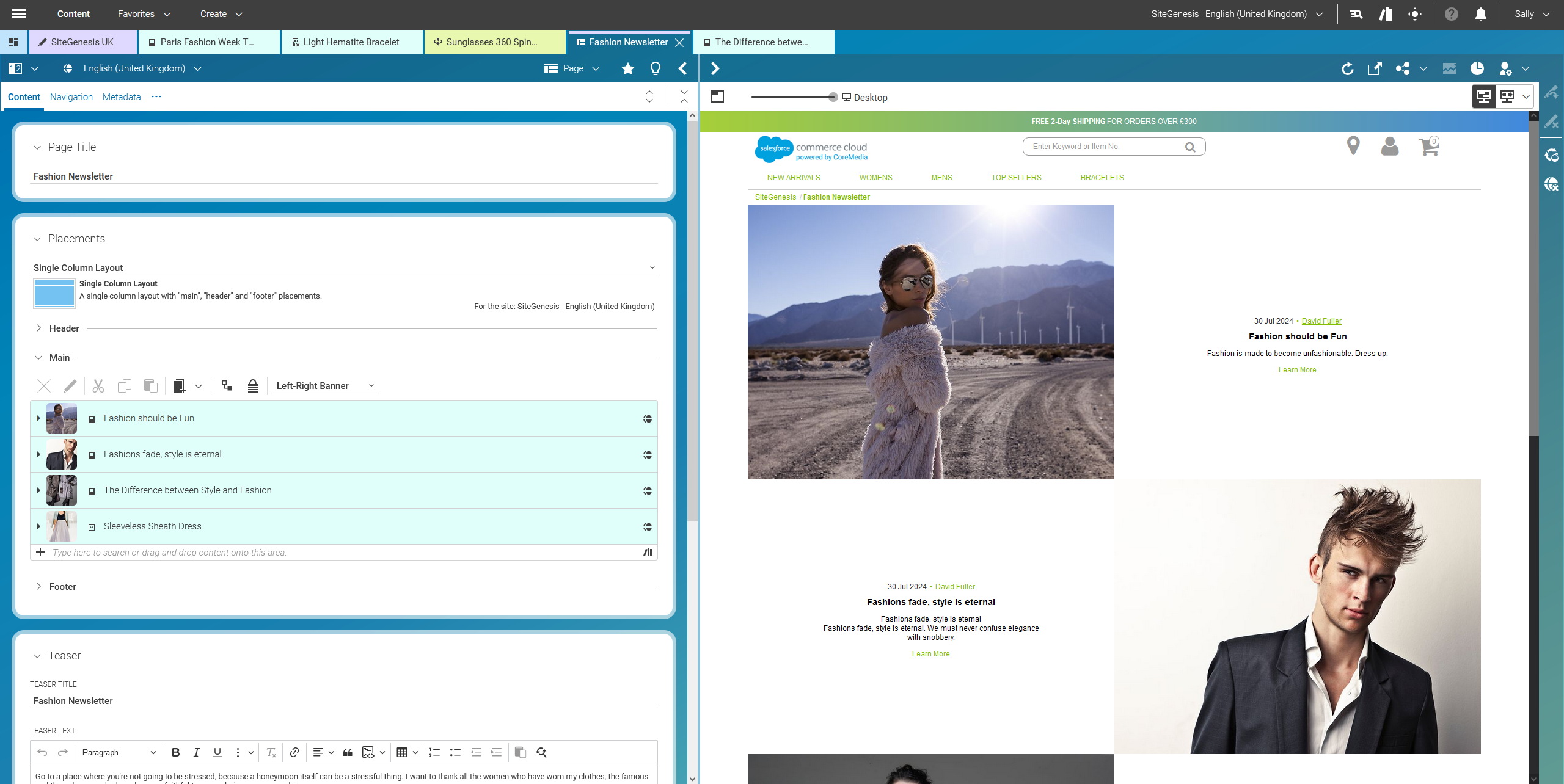This screenshot has height=784, width=1564.
Task: Click the store locator pin icon in the preview
Action: [x=1352, y=147]
